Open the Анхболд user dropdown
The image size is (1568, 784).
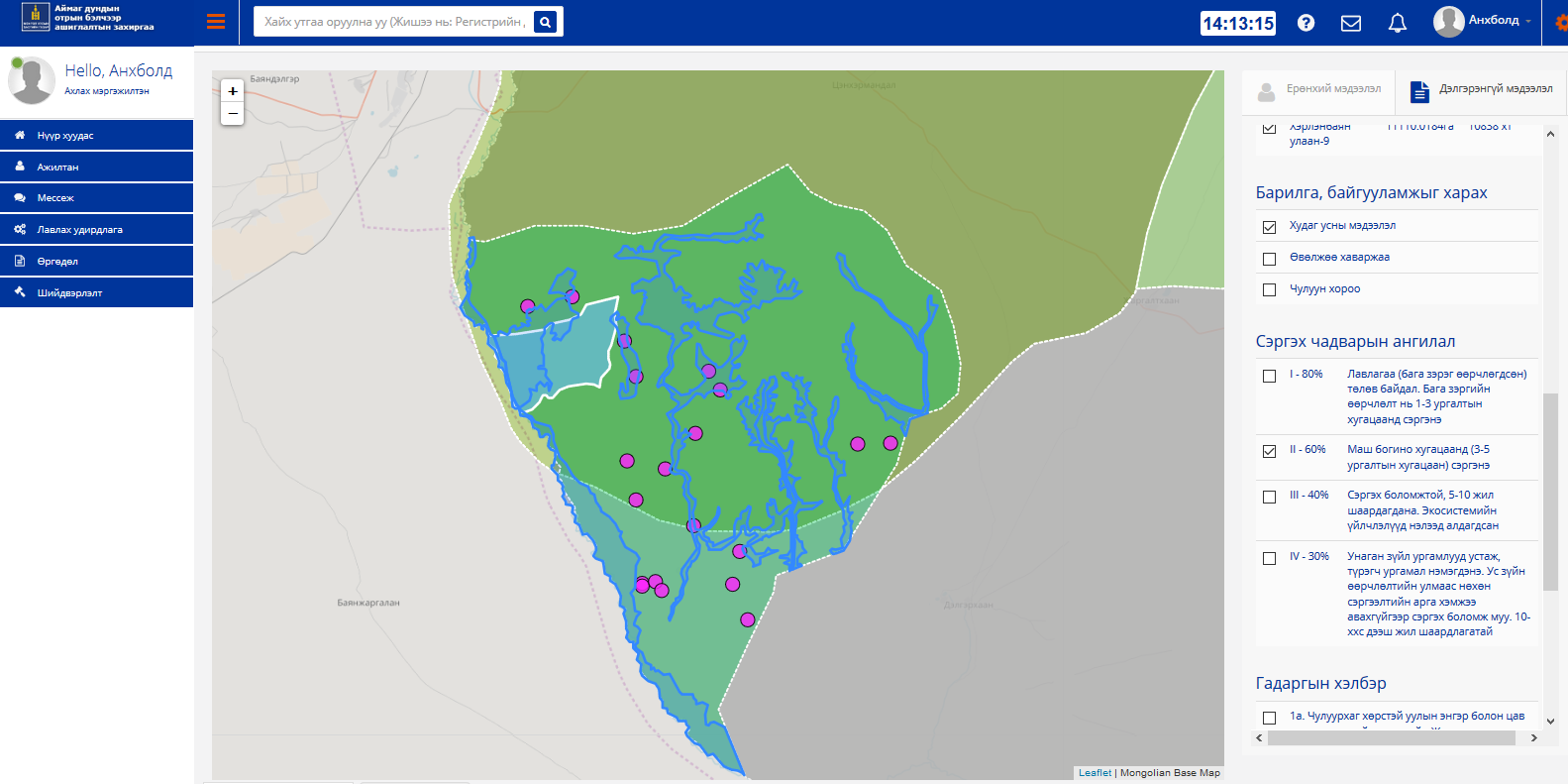(x=1483, y=21)
